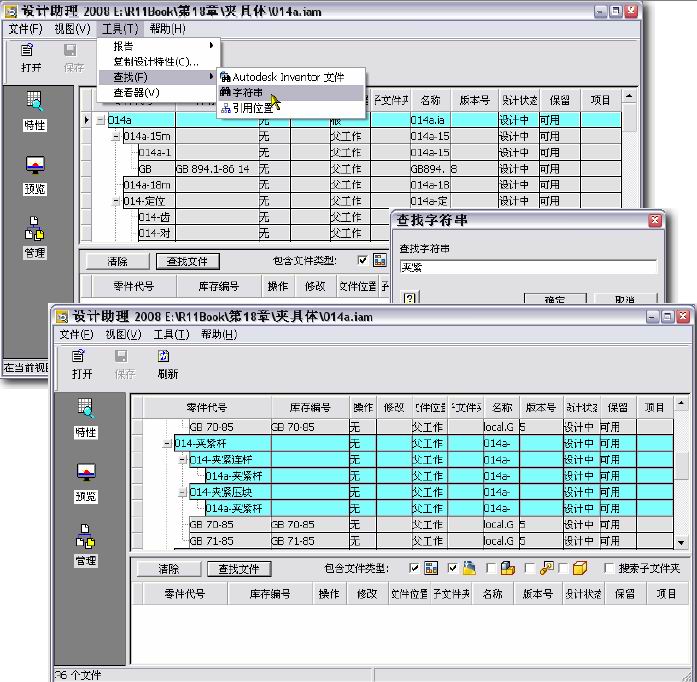
Task: Click the 打开 icon in the front window
Action: [x=78, y=356]
